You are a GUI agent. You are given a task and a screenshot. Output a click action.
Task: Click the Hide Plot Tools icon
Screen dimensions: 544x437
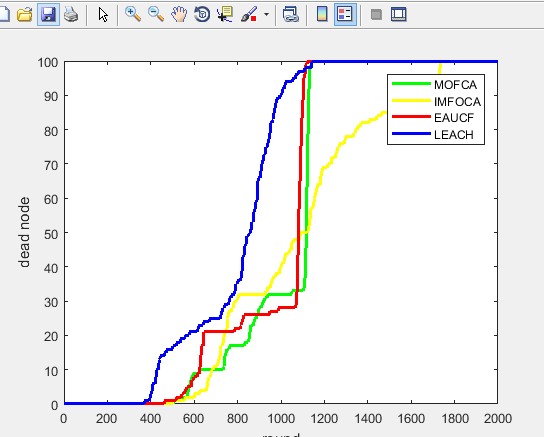point(376,15)
